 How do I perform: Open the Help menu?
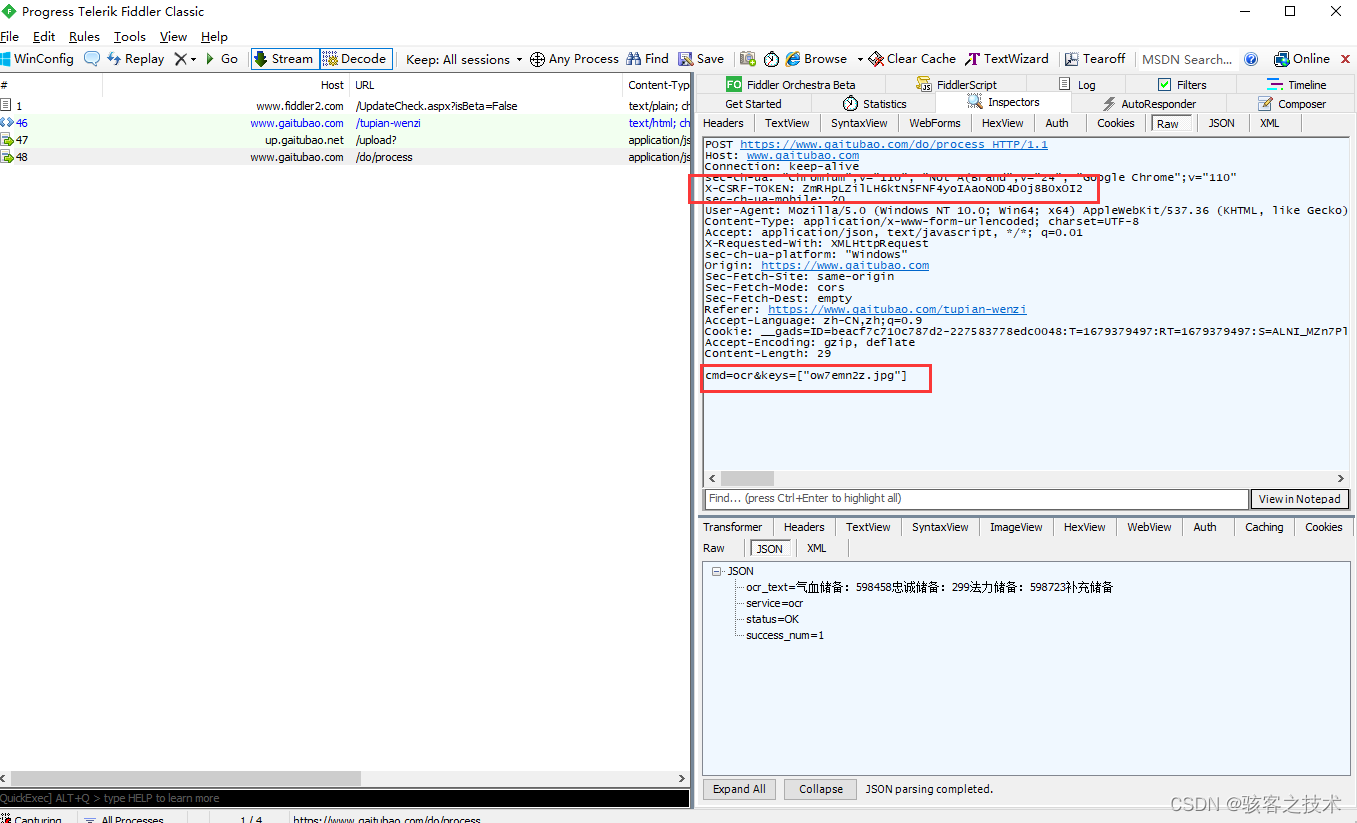click(x=214, y=36)
